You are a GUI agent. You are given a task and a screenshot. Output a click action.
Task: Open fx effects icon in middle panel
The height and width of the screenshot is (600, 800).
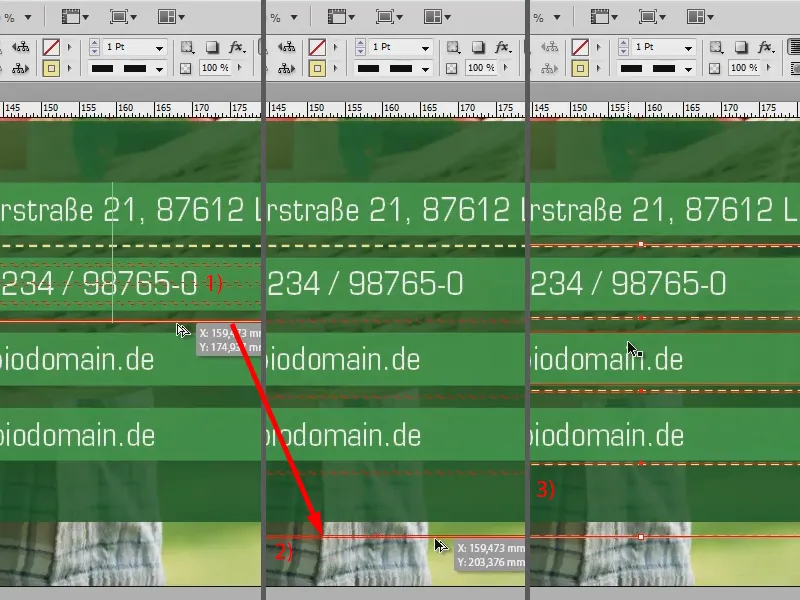pyautogui.click(x=503, y=47)
